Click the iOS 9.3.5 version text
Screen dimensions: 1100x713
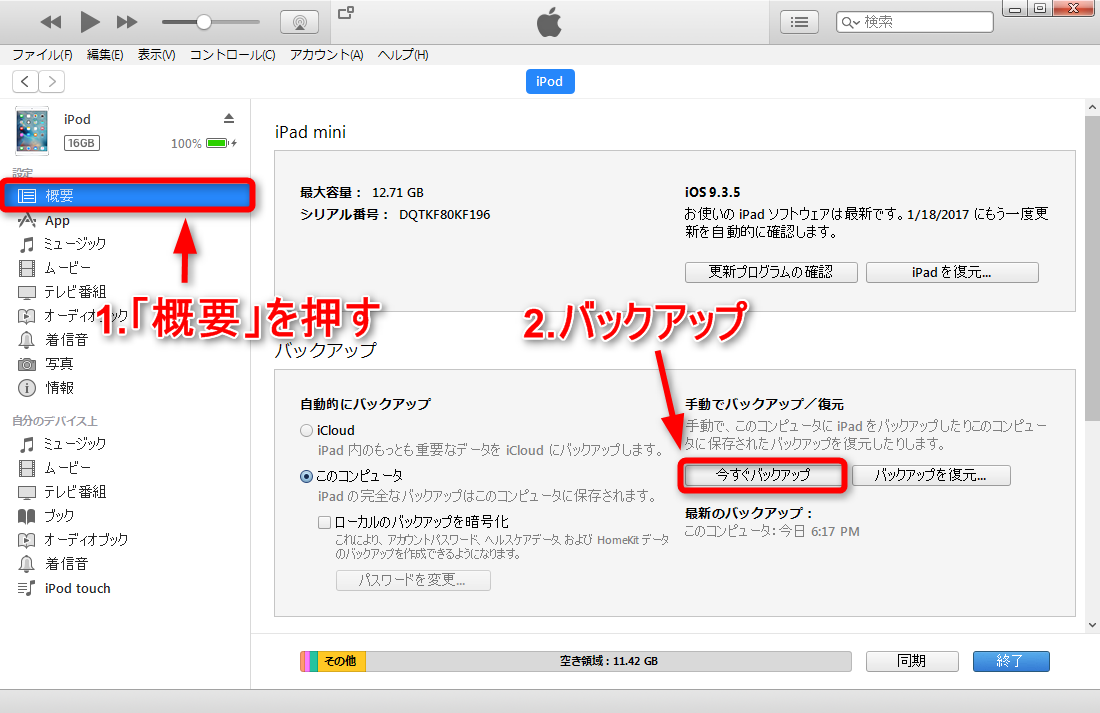click(x=712, y=192)
